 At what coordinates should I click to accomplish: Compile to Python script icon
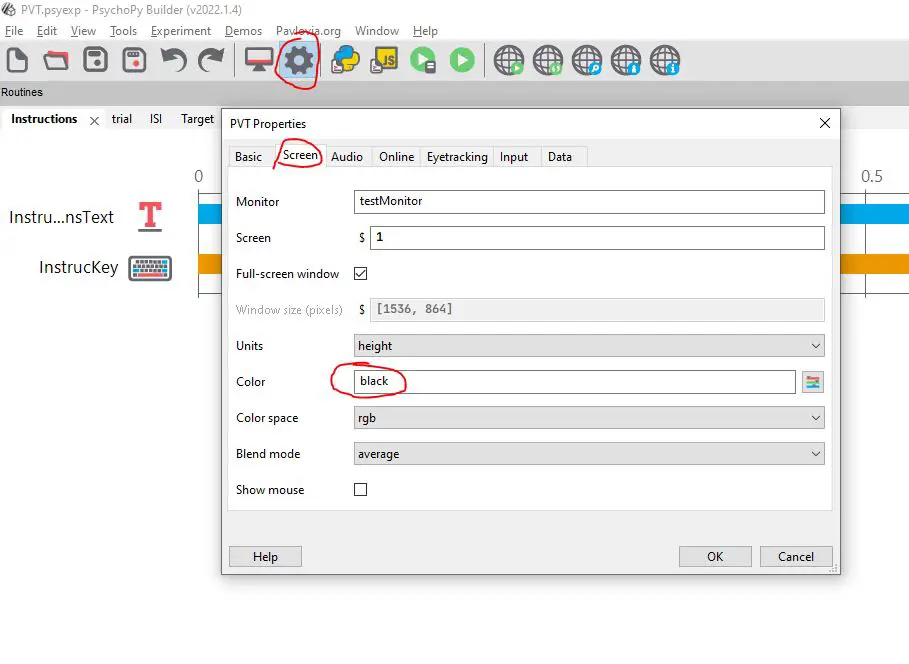click(346, 60)
